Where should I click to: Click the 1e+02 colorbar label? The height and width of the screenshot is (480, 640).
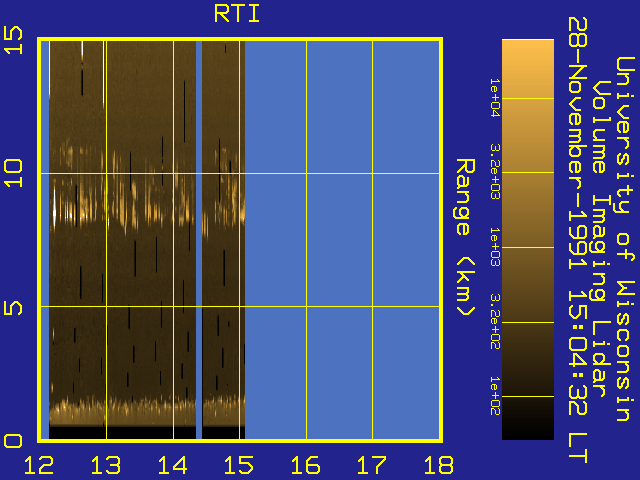[x=495, y=396]
